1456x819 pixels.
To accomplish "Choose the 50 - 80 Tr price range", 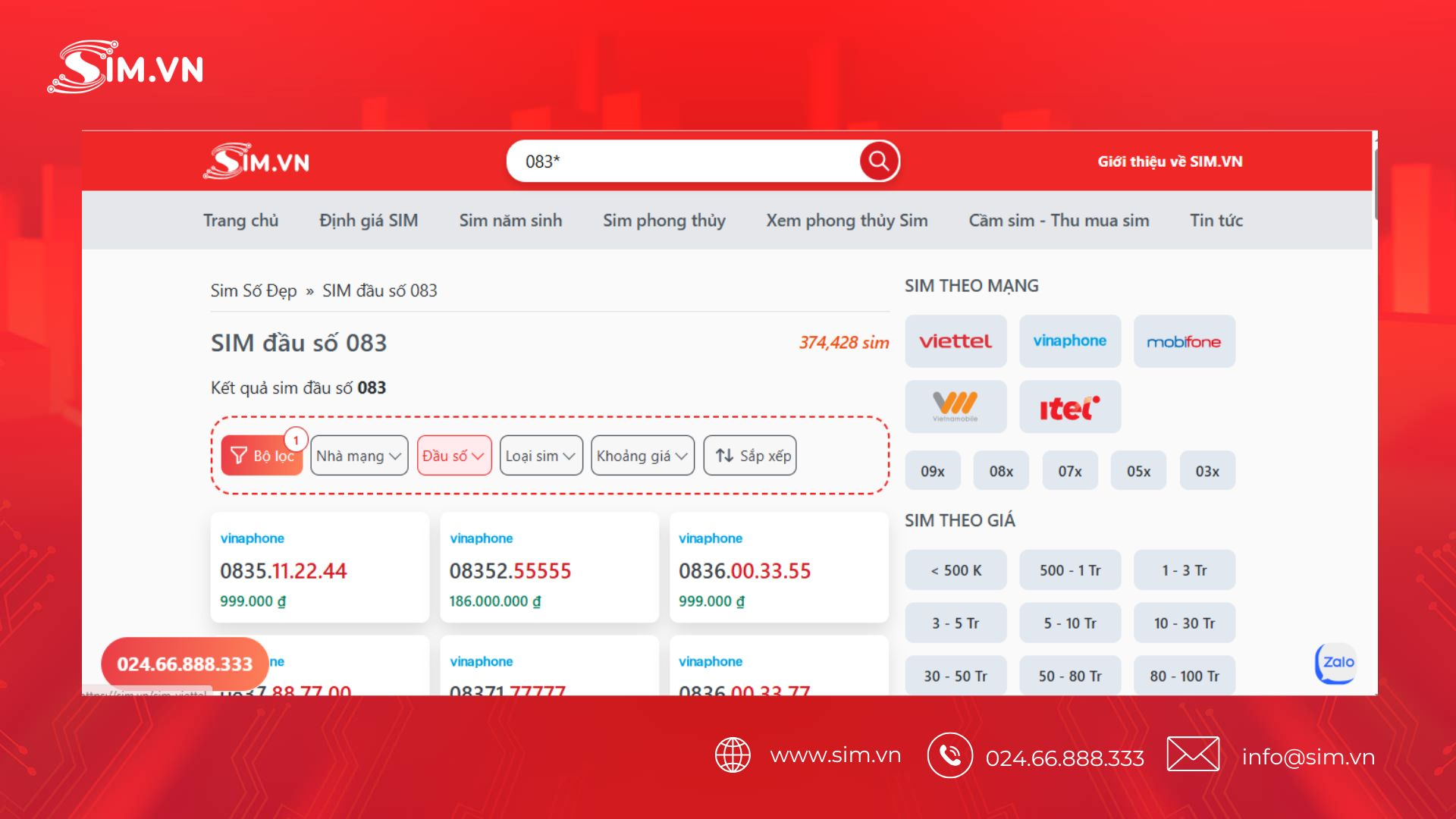I will click(x=1069, y=676).
